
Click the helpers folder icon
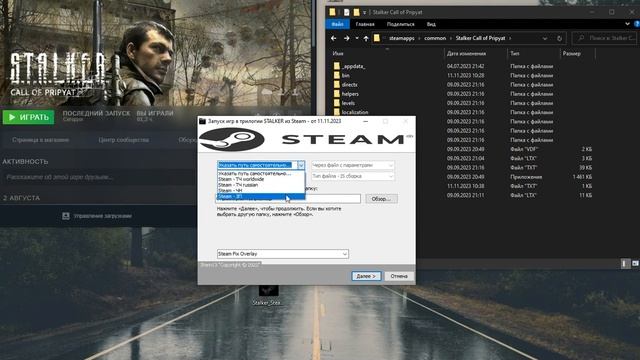pos(336,94)
